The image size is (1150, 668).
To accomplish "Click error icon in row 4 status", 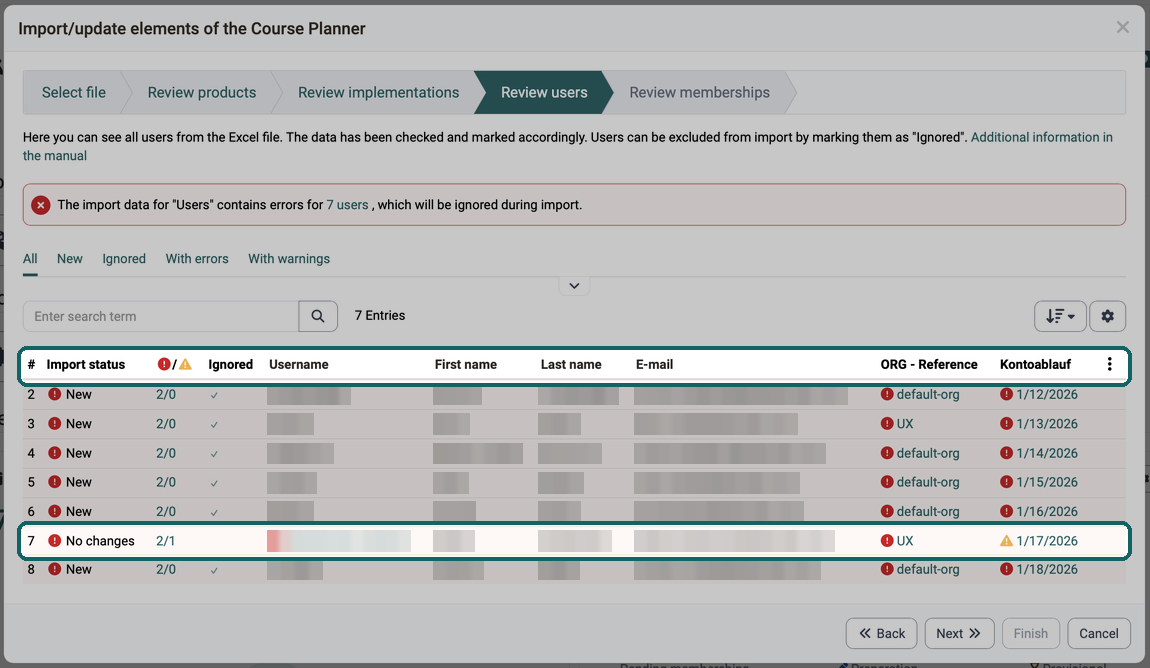I will 54,453.
